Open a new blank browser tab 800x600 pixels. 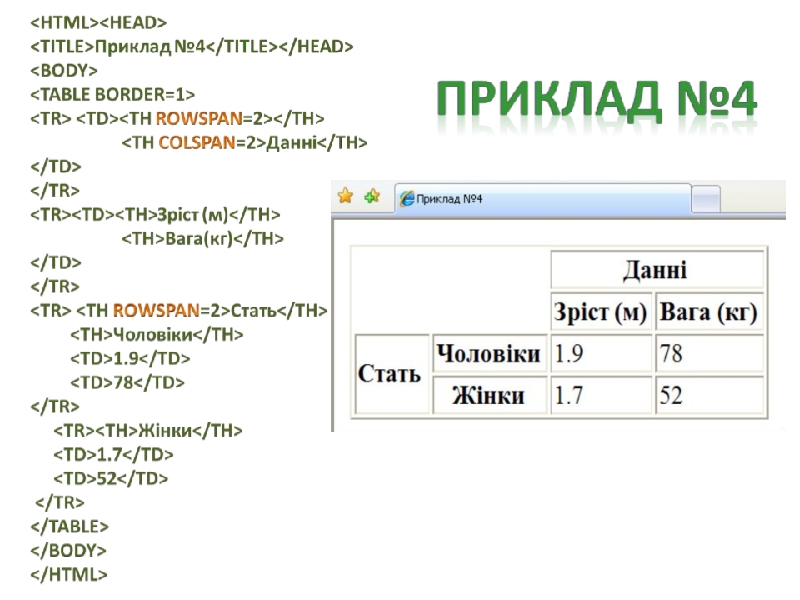(x=706, y=199)
